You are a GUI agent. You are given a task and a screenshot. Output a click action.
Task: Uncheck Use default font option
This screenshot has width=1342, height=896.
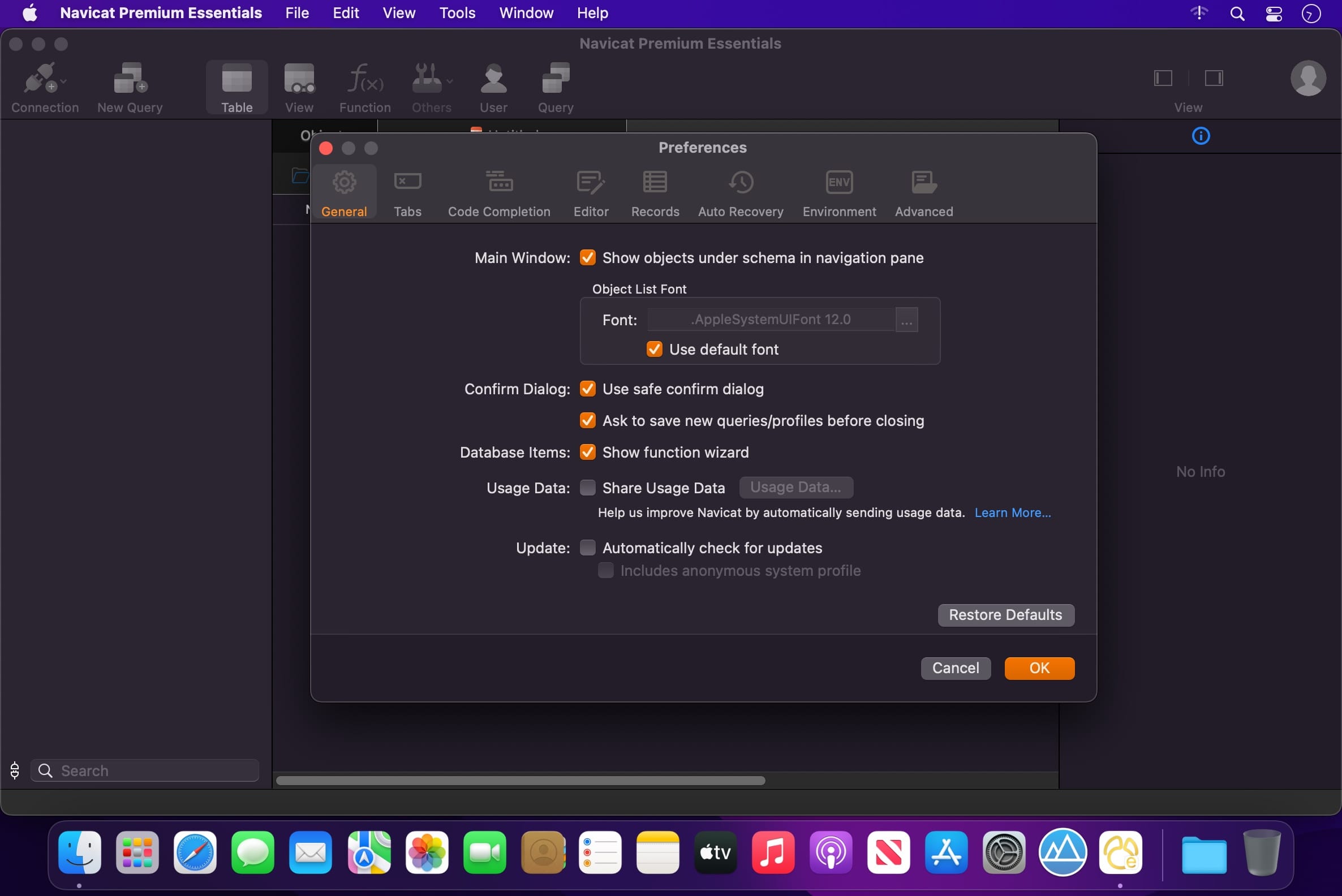point(655,349)
